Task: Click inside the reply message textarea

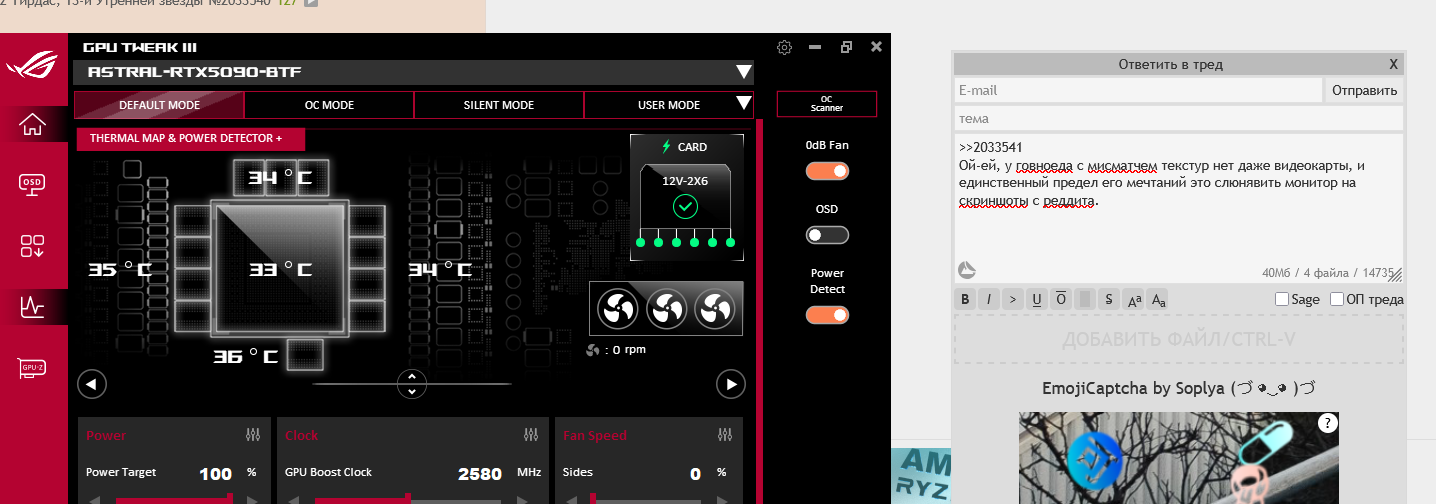Action: click(1179, 208)
